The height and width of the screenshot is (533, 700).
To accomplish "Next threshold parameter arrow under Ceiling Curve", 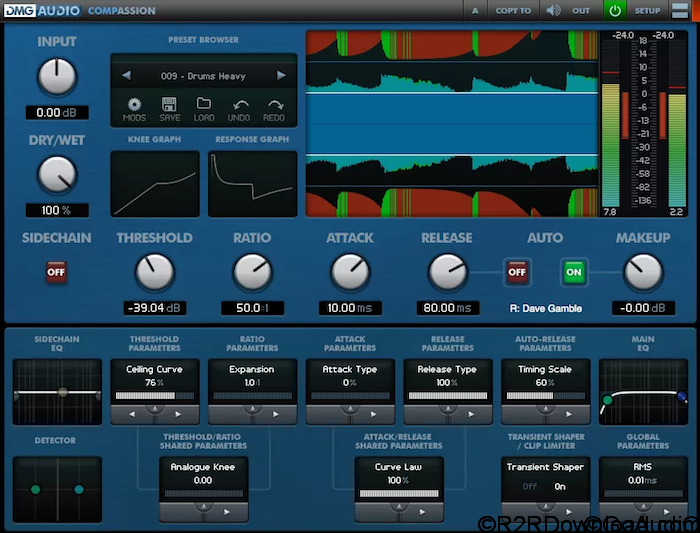I will [x=178, y=414].
